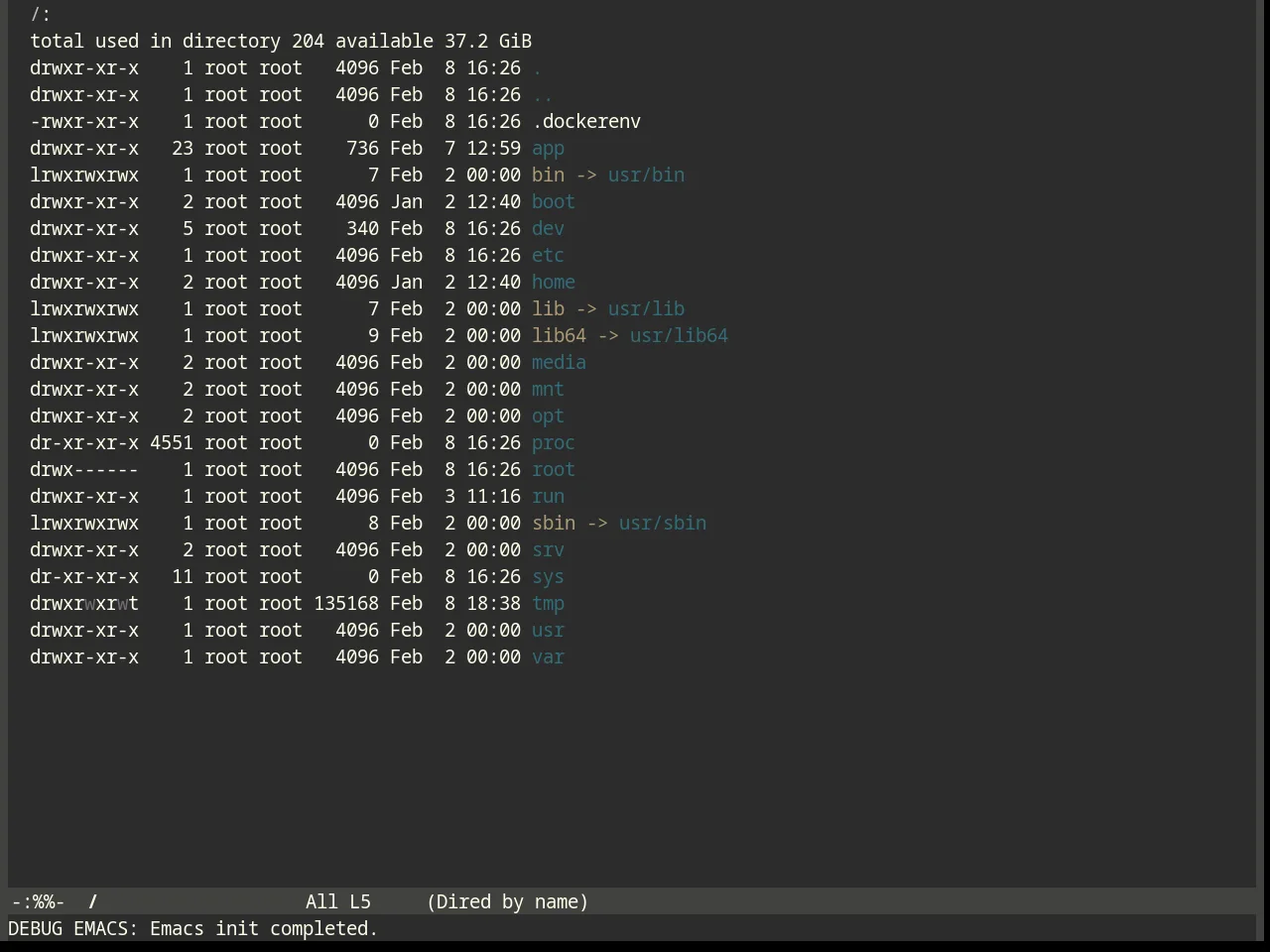Click the echo area debug message
Screen dimensions: 1270x952
pyautogui.click(x=192, y=929)
